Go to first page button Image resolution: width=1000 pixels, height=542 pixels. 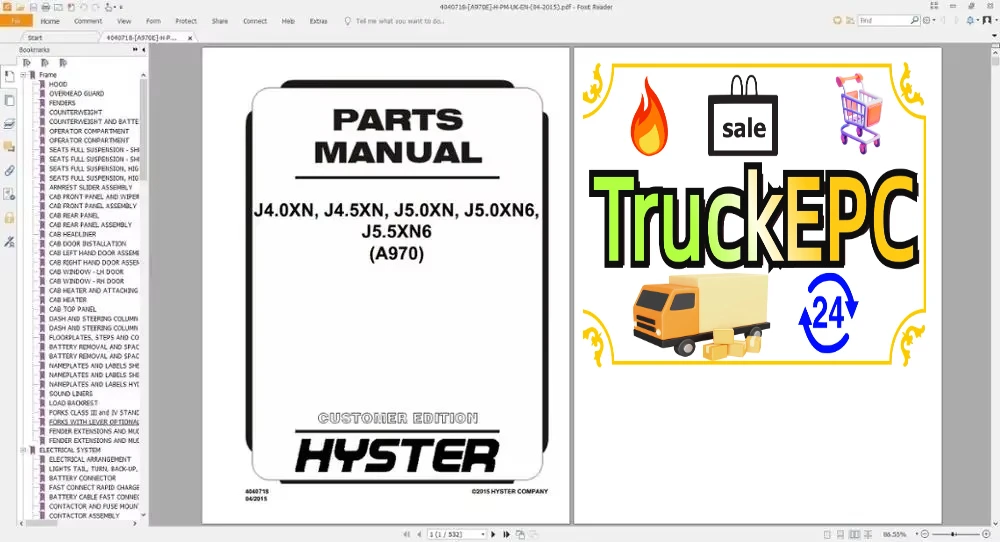click(x=406, y=534)
